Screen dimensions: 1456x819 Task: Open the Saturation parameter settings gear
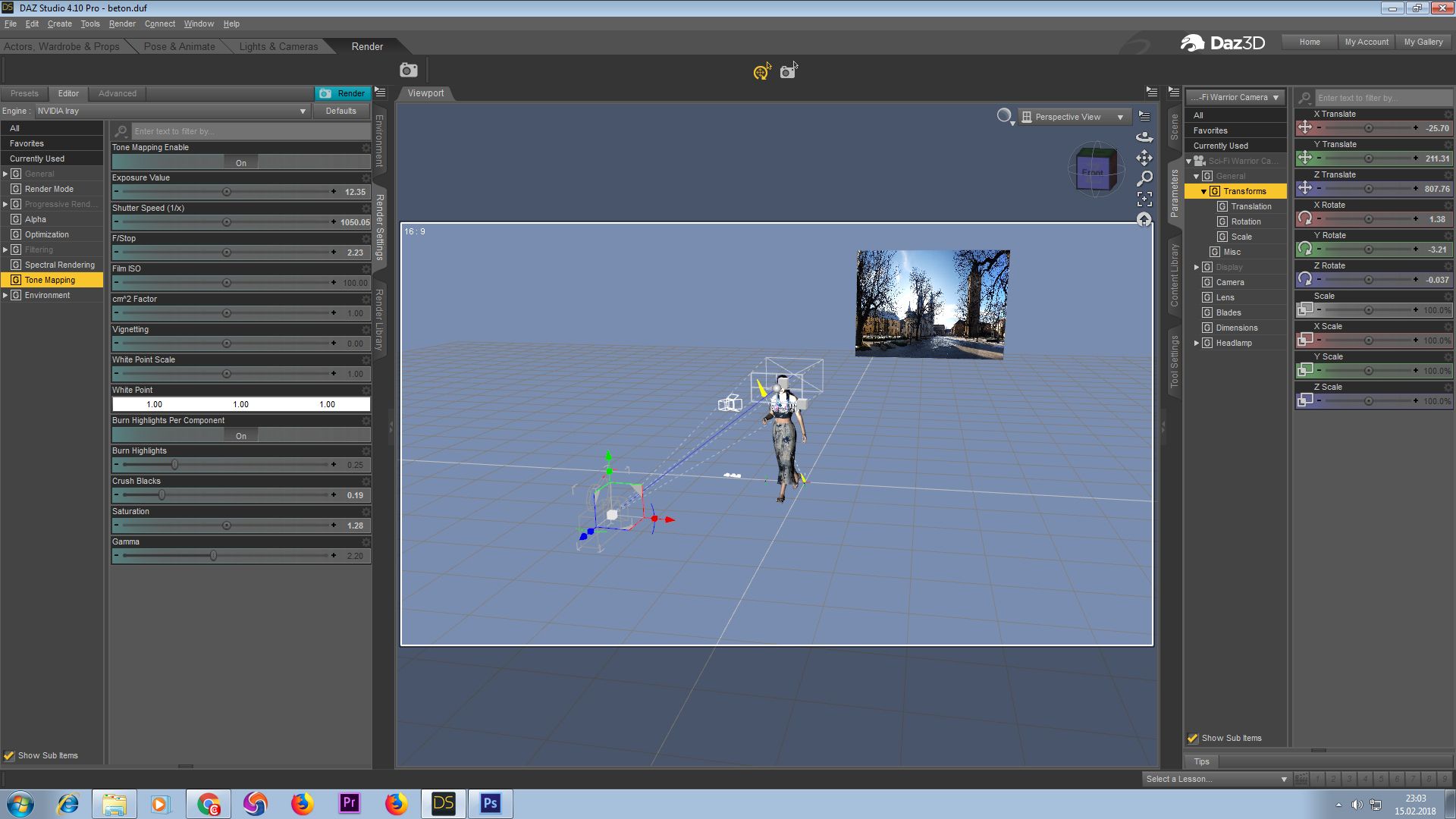pyautogui.click(x=366, y=512)
